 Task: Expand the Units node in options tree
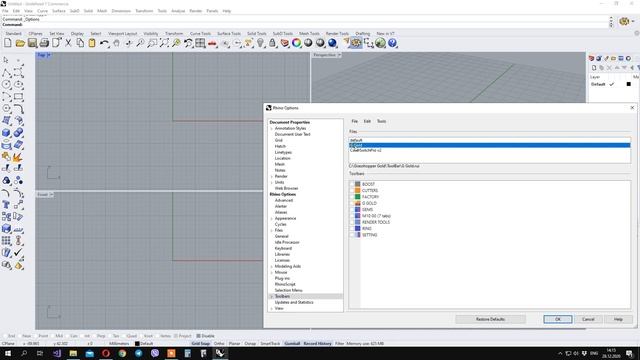click(272, 182)
